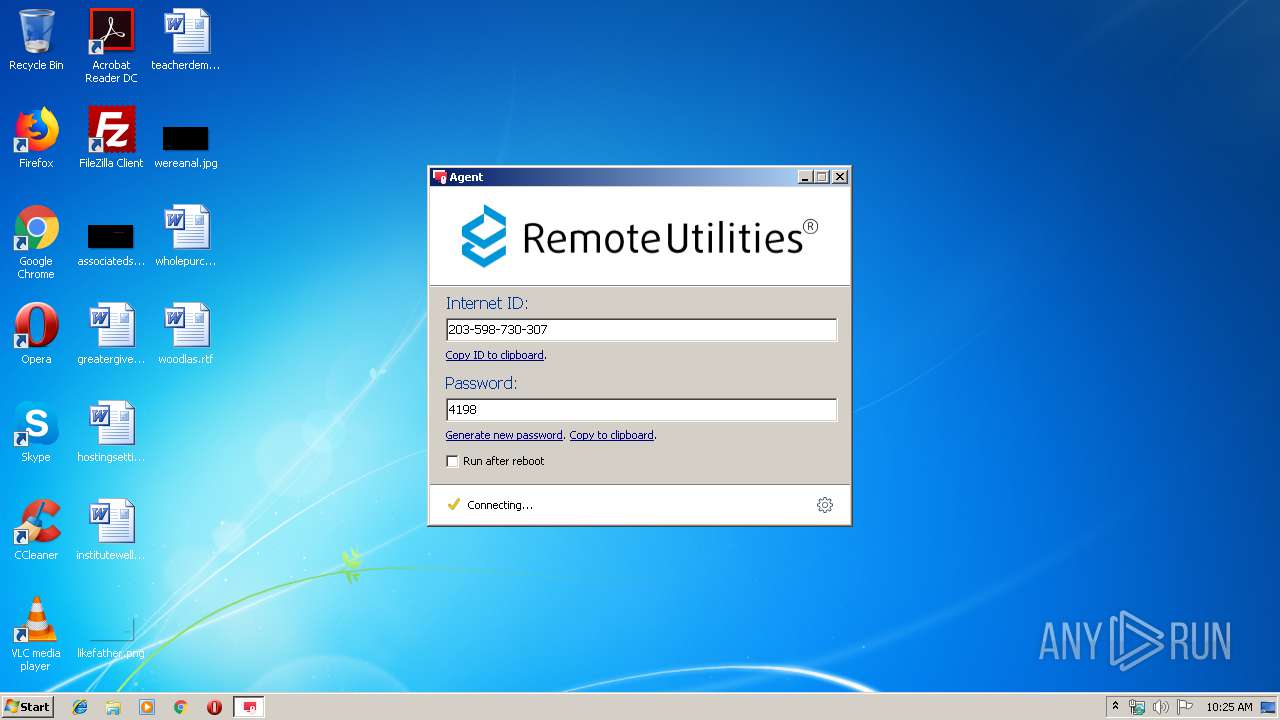Select the Firefox desktop icon
This screenshot has width=1280, height=720.
(x=36, y=138)
